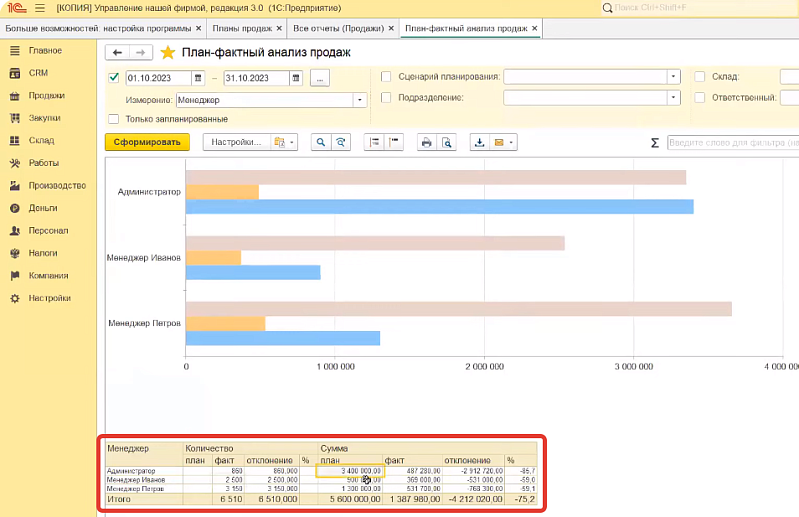
Task: Go forward with the right arrow button
Action: point(141,52)
